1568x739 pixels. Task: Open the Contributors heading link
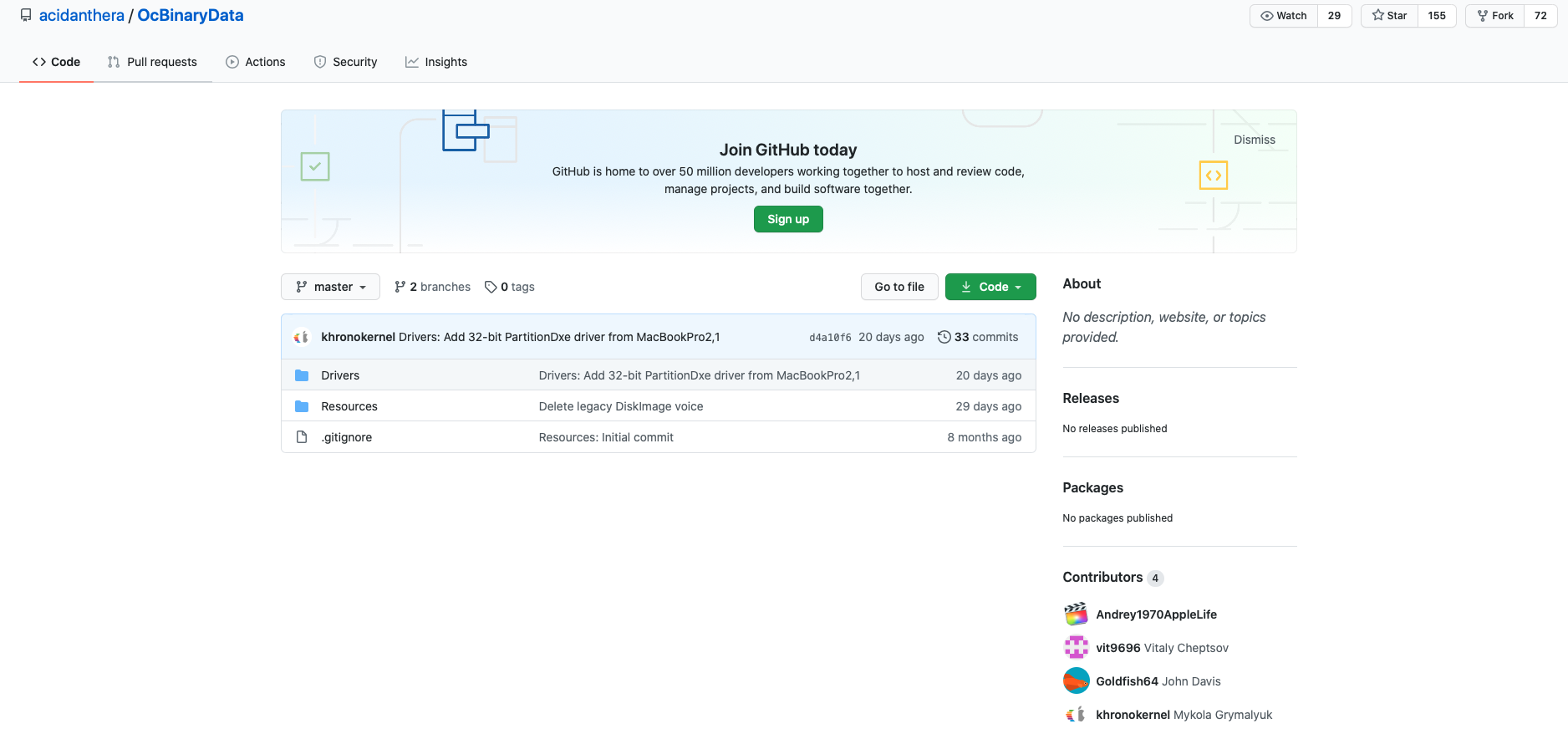click(x=1112, y=577)
